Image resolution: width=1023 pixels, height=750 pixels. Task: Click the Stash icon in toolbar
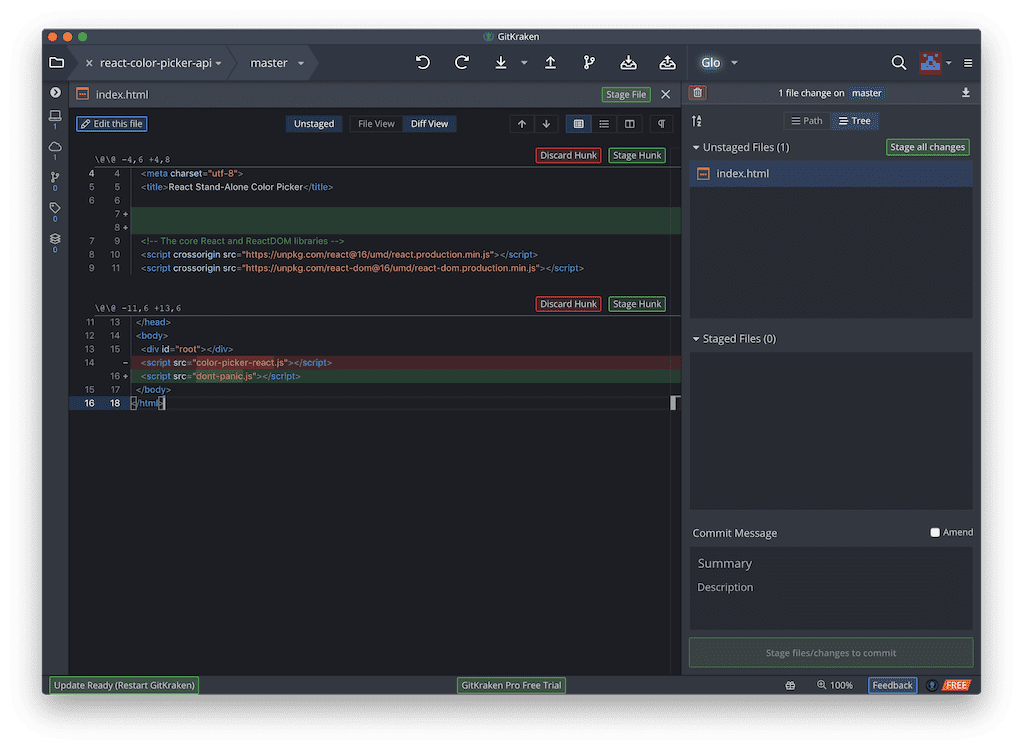[628, 63]
